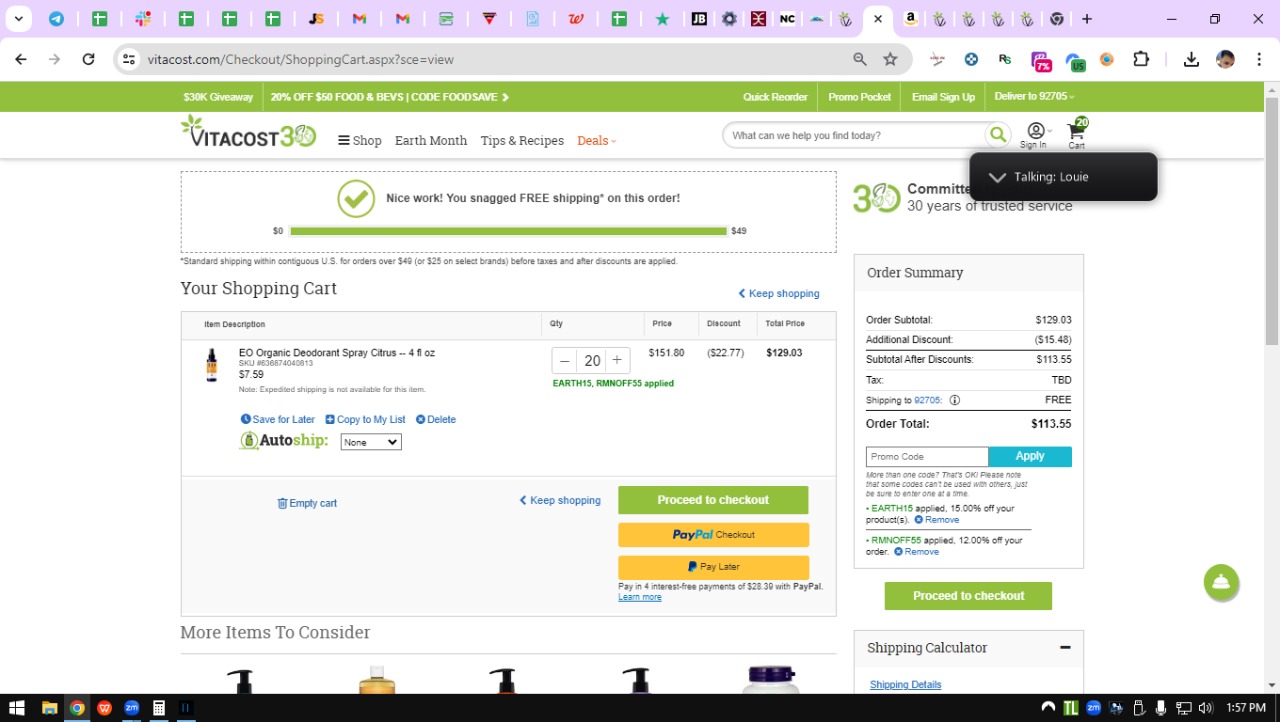
Task: Click the system tray volume icon
Action: 1205,708
